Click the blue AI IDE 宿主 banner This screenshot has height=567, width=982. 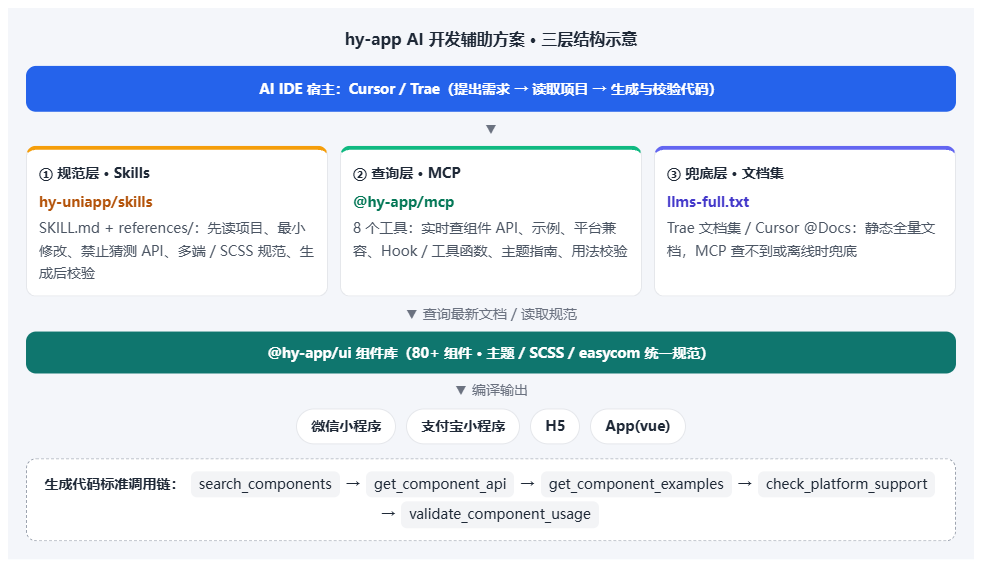pyautogui.click(x=490, y=89)
